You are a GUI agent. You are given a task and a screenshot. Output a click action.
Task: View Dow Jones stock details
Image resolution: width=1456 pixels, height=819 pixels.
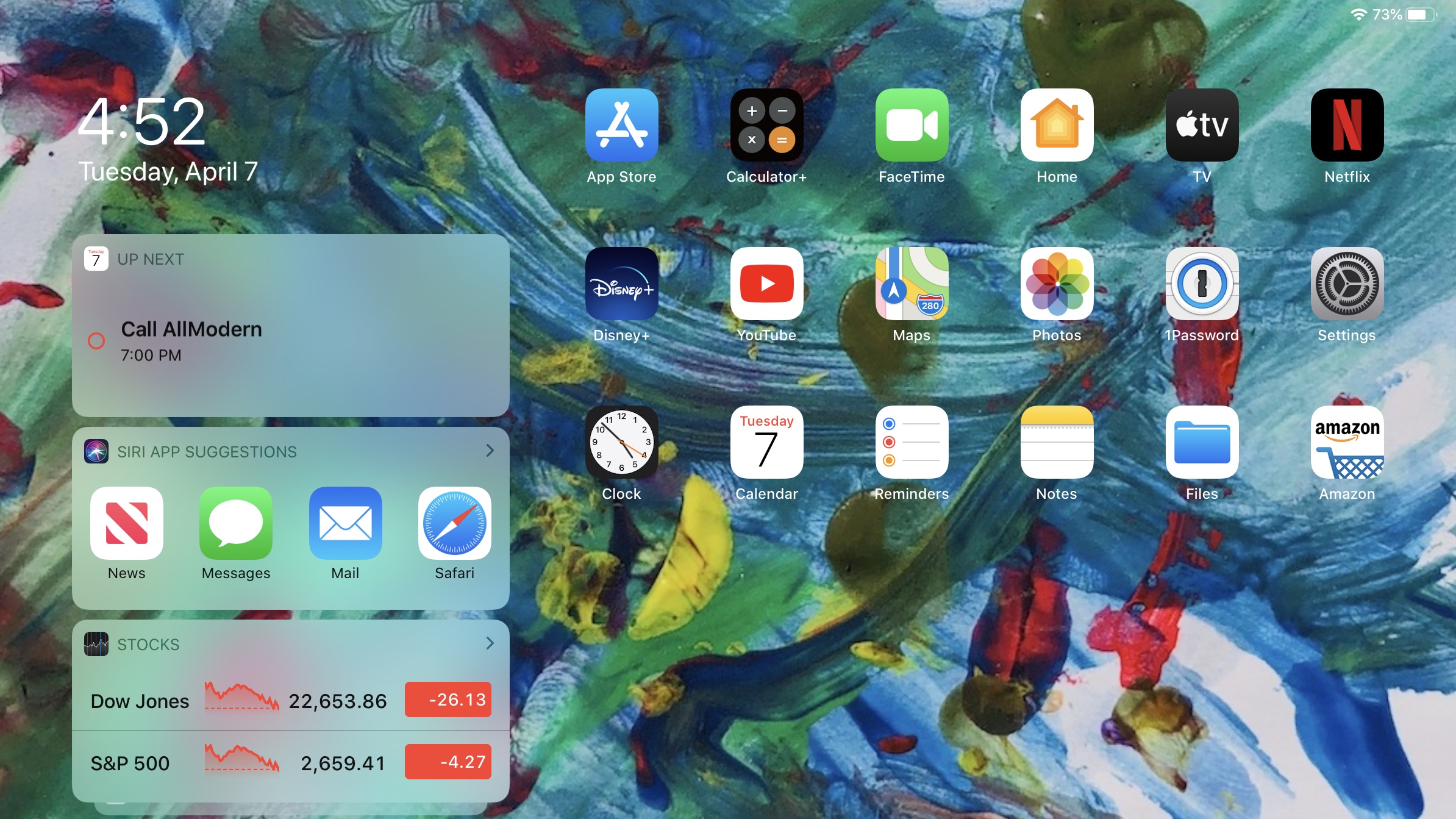289,701
